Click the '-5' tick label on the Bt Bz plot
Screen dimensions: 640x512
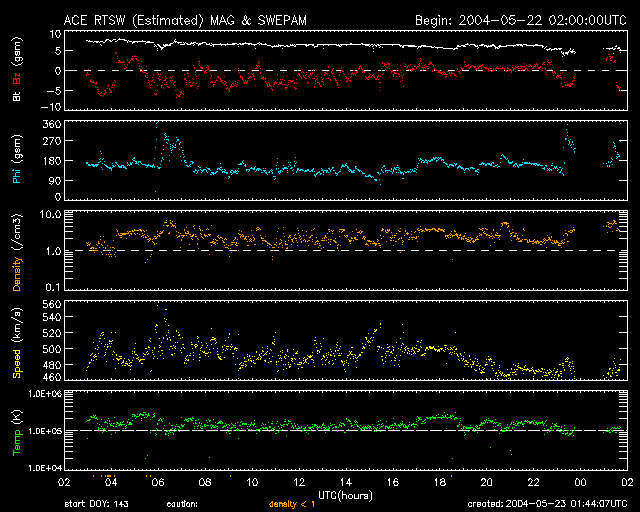tap(53, 90)
